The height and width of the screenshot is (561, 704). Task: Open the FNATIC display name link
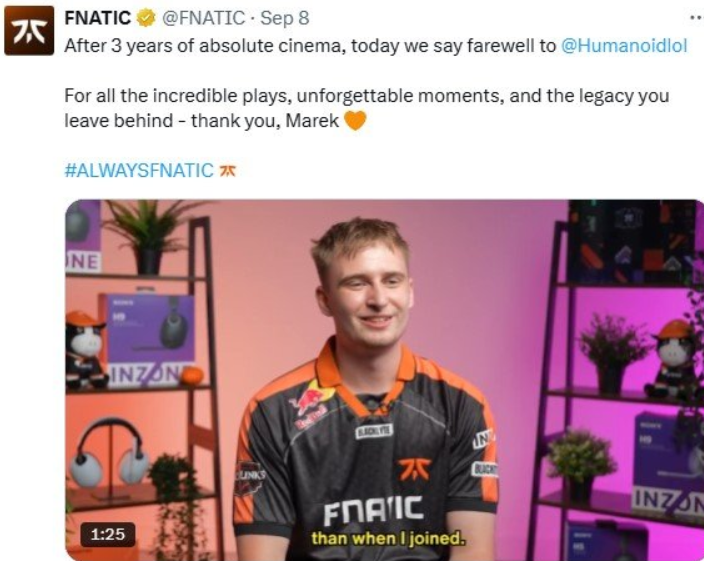point(98,18)
